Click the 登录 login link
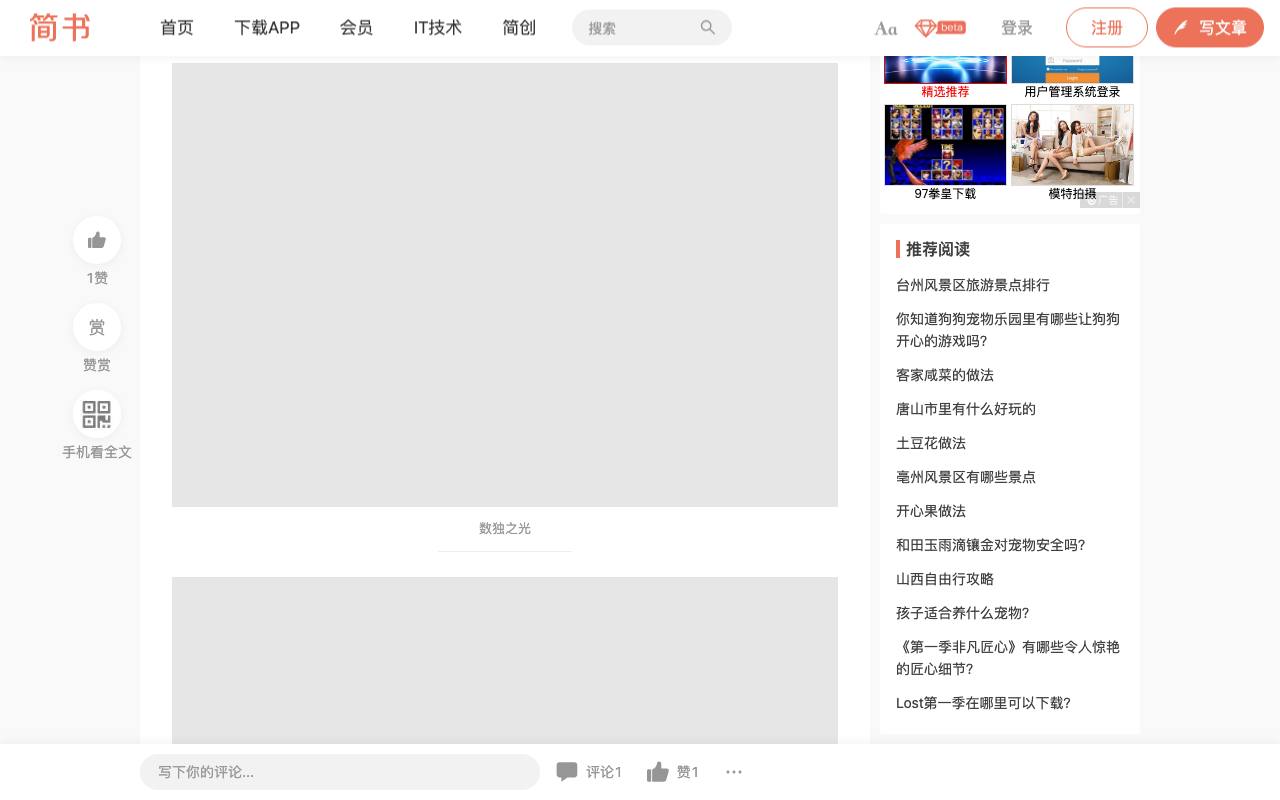The width and height of the screenshot is (1280, 800). pyautogui.click(x=1017, y=28)
